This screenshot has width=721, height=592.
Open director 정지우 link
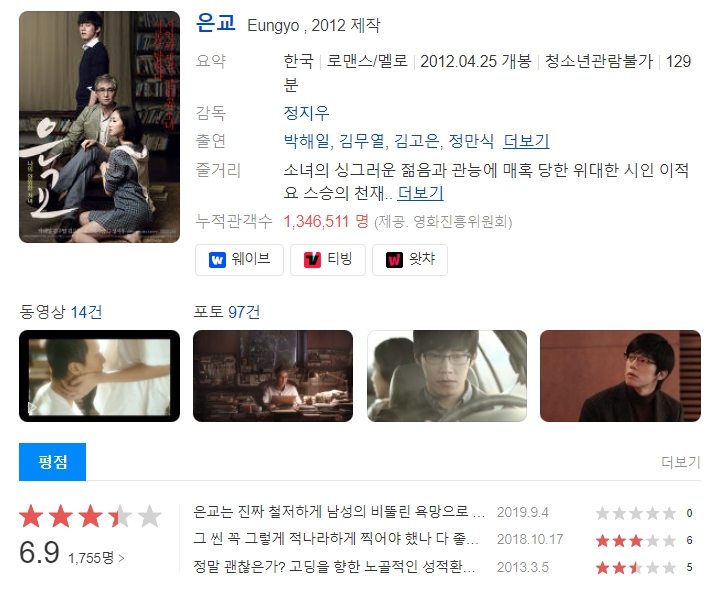pos(306,113)
